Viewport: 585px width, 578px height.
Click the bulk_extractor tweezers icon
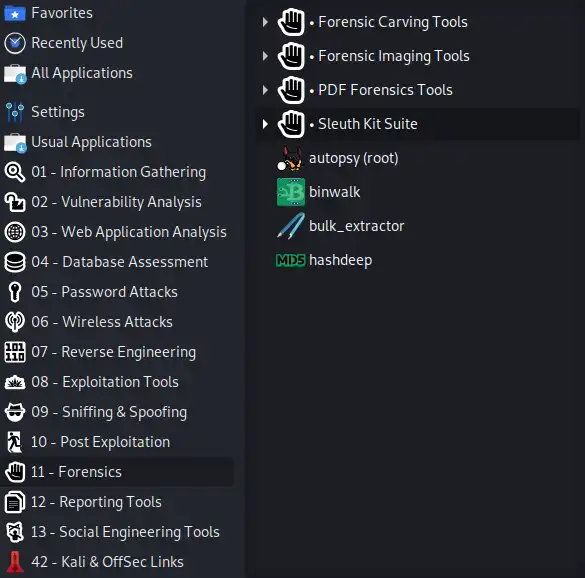point(291,226)
